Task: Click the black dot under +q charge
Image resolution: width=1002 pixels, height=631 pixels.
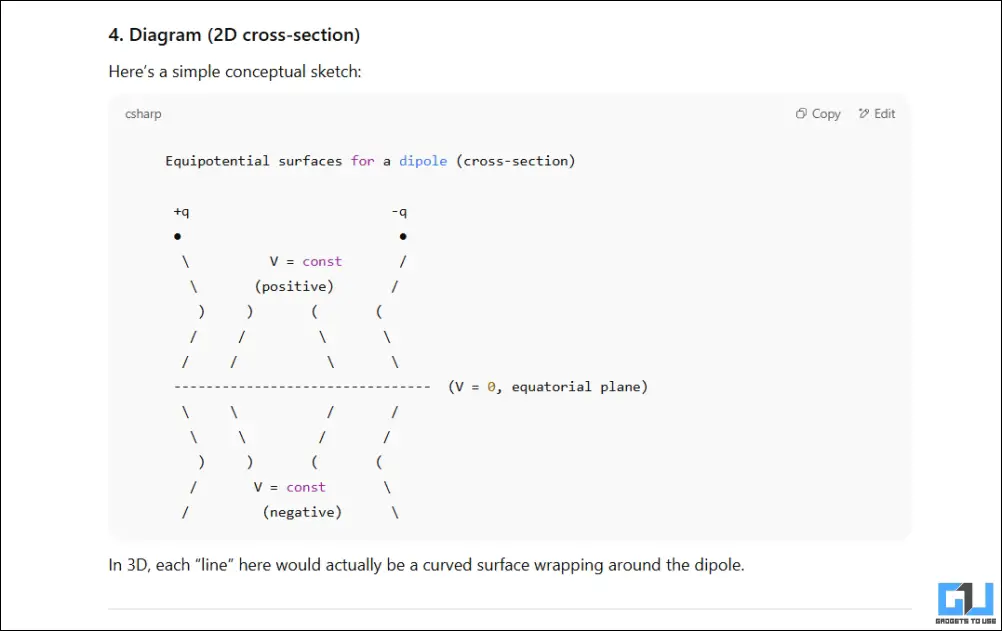Action: (177, 237)
